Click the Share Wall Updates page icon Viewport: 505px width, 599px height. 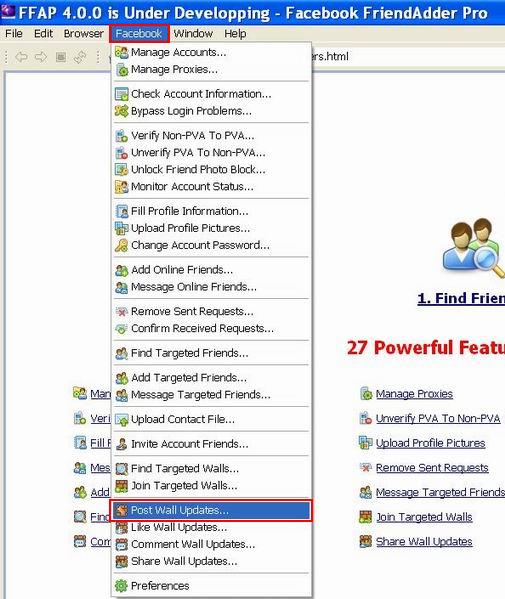[366, 541]
